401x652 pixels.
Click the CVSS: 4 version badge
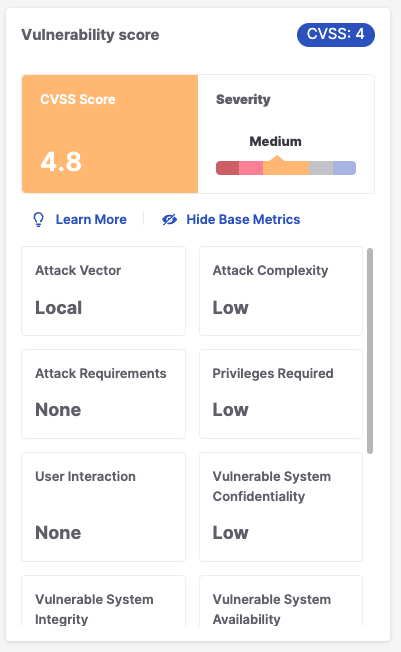click(x=336, y=35)
